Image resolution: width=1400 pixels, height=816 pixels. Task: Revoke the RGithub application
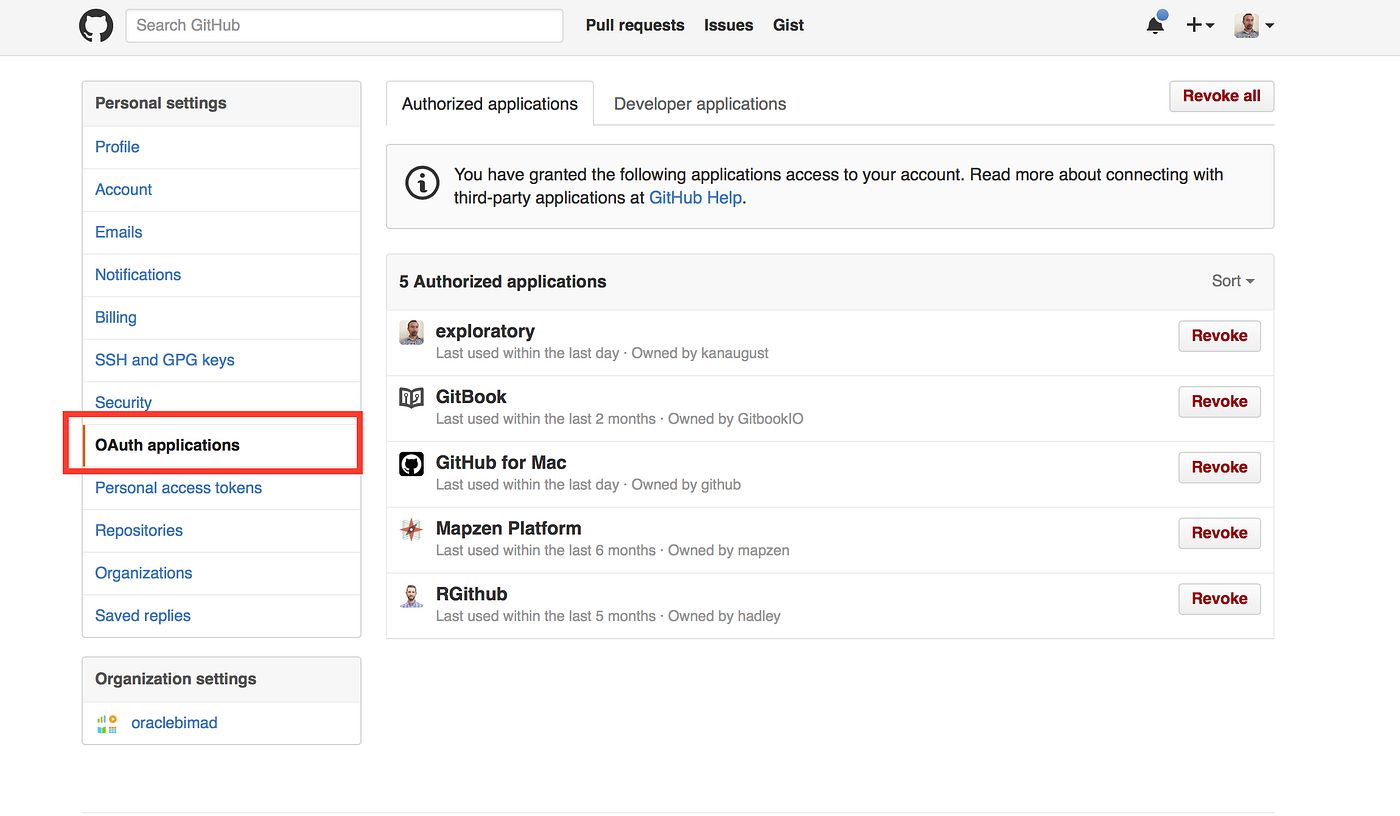1219,599
